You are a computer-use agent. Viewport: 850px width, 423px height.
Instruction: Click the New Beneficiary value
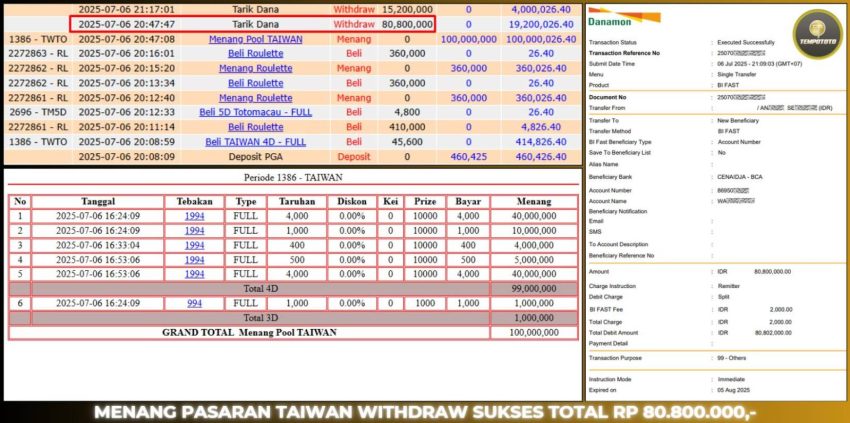[x=738, y=120]
